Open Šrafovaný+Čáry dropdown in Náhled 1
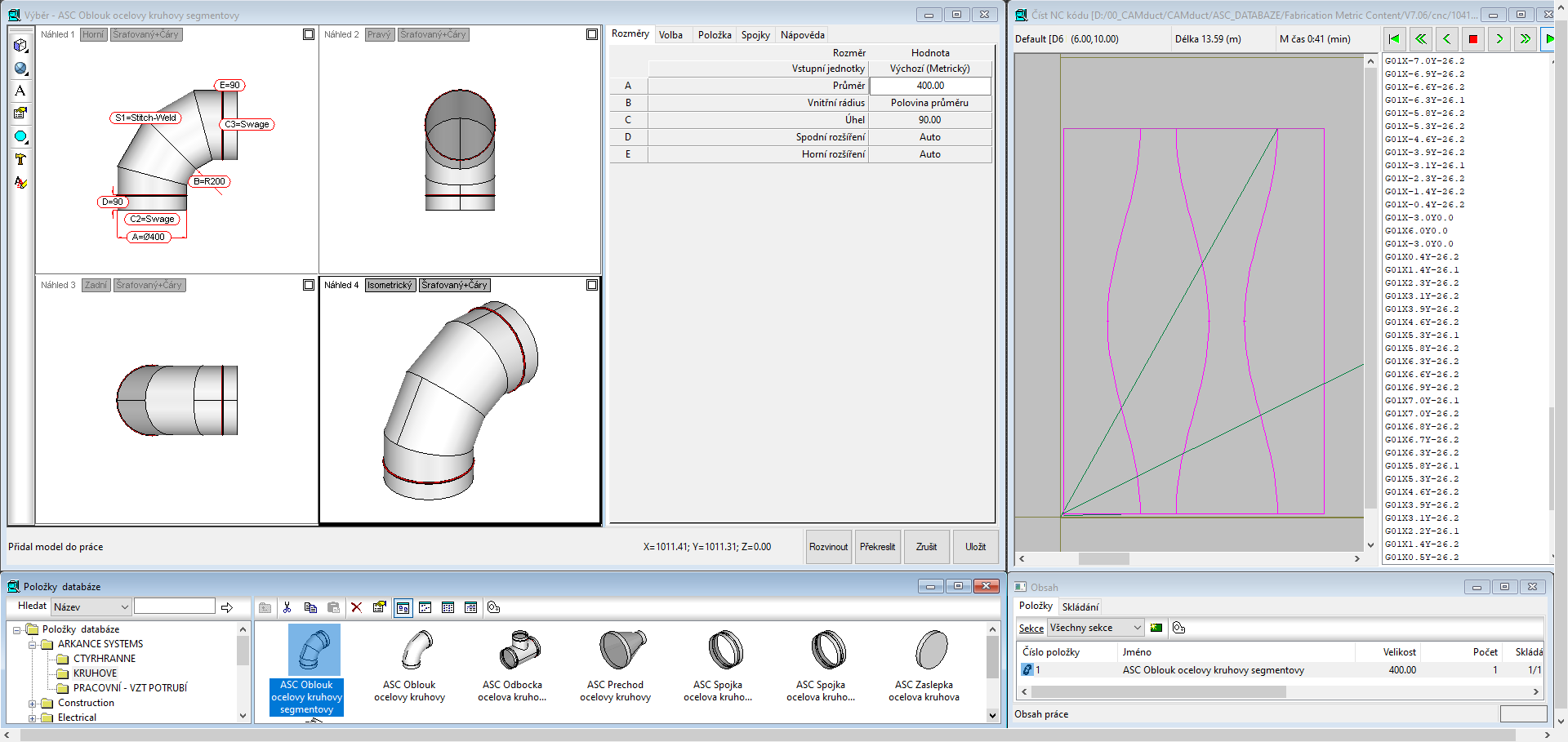1568x742 pixels. click(x=145, y=34)
